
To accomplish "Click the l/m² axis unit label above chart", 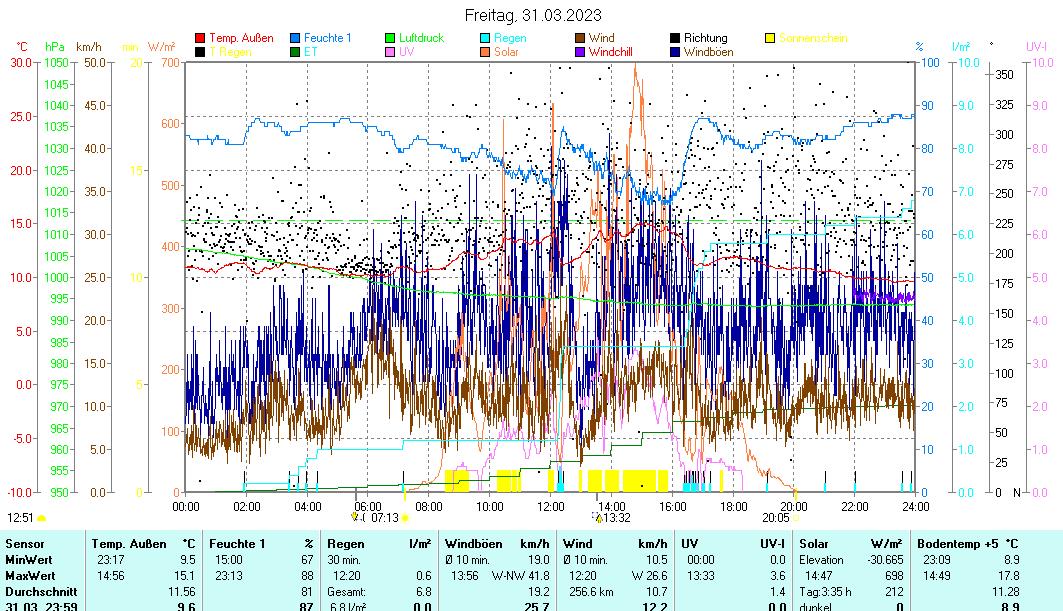I will (961, 47).
